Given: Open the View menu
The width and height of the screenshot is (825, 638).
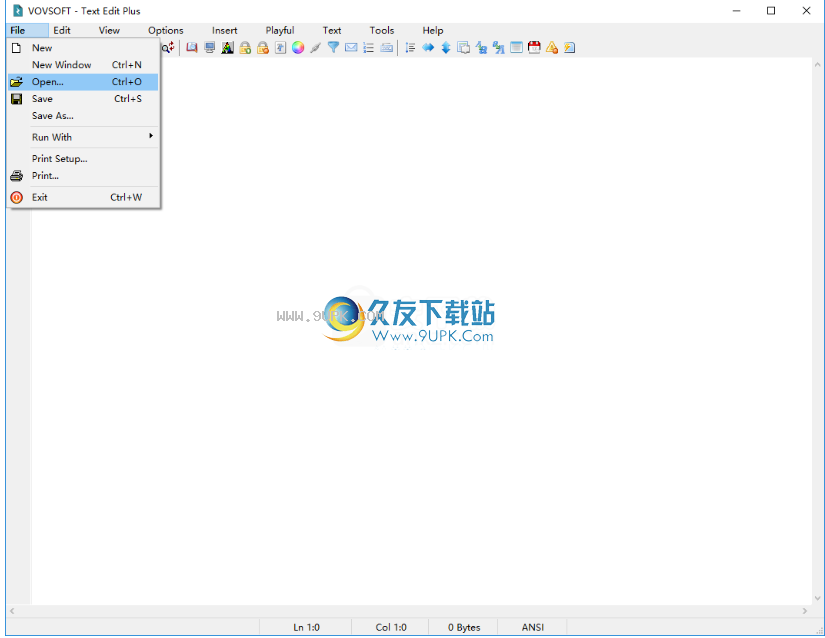Looking at the screenshot, I should tap(109, 31).
